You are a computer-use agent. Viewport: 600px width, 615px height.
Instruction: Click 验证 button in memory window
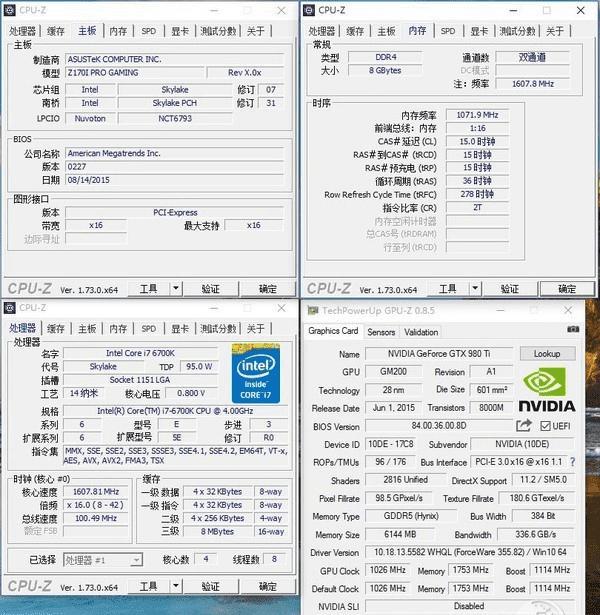point(510,289)
